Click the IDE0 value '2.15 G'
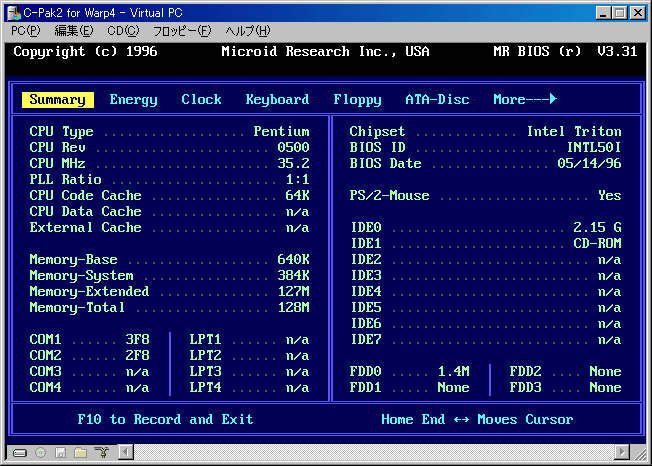652x466 pixels. tap(598, 227)
